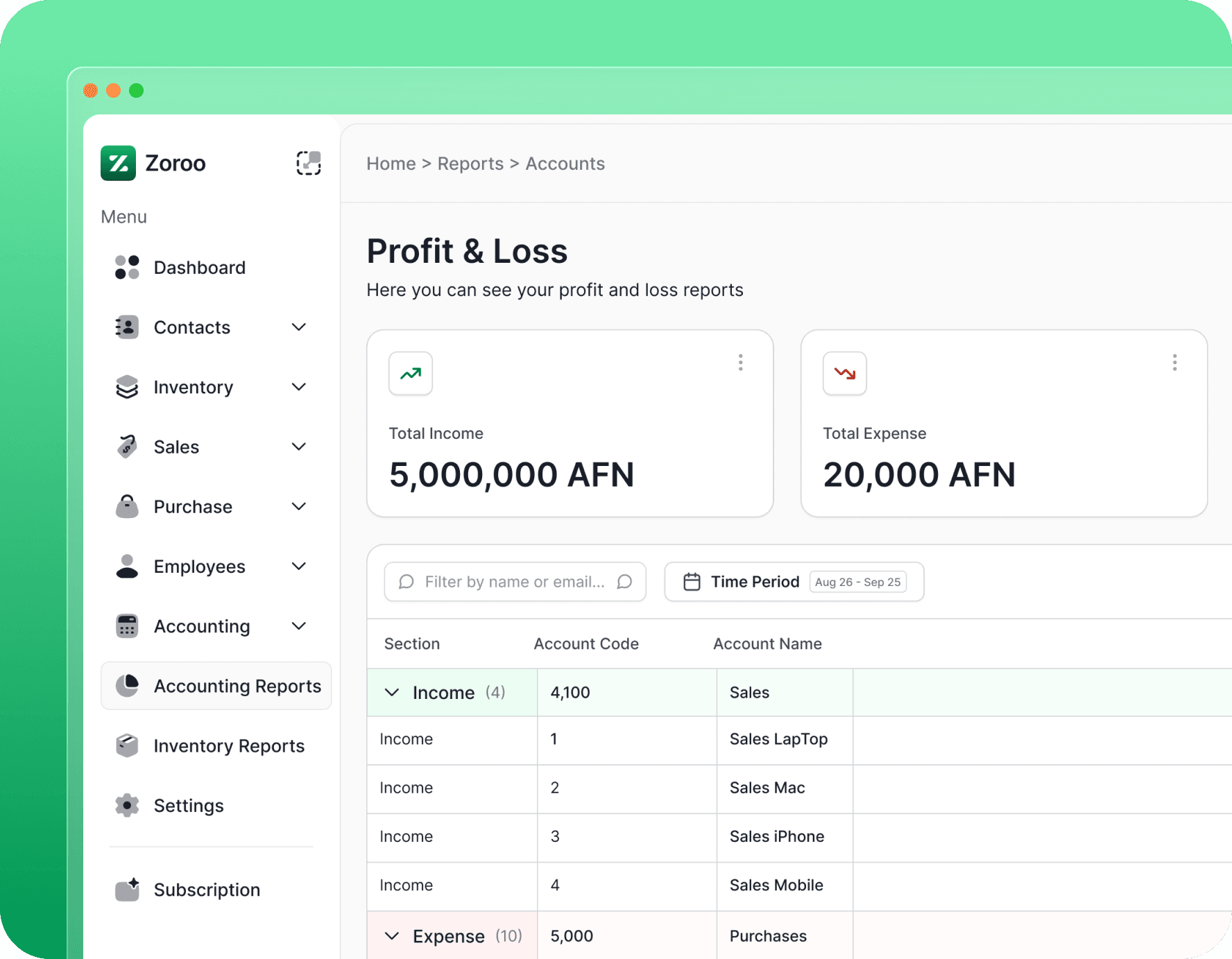Click the Zoroo logo icon
This screenshot has width=1232, height=959.
tap(118, 164)
